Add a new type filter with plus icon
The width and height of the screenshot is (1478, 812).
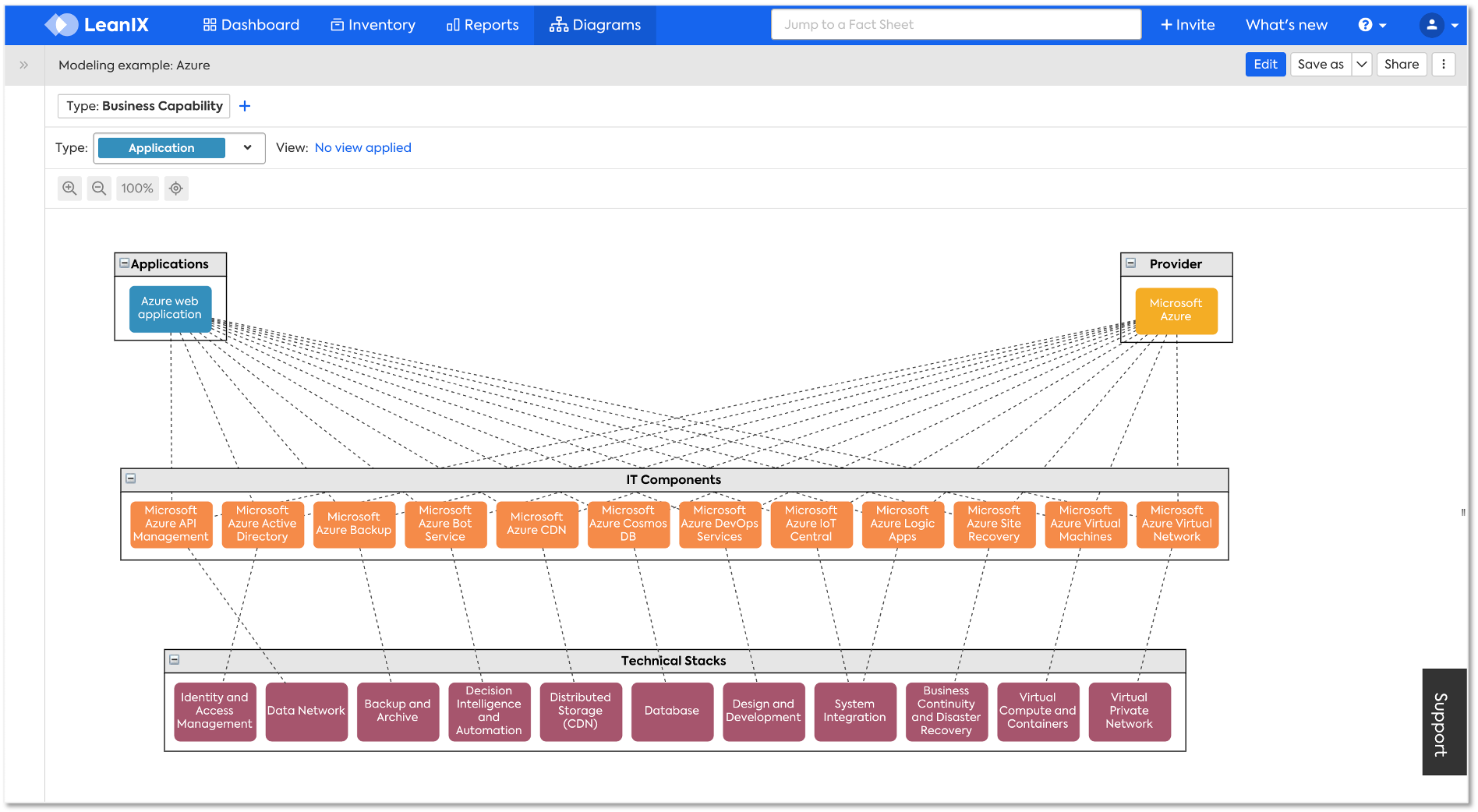pyautogui.click(x=245, y=106)
